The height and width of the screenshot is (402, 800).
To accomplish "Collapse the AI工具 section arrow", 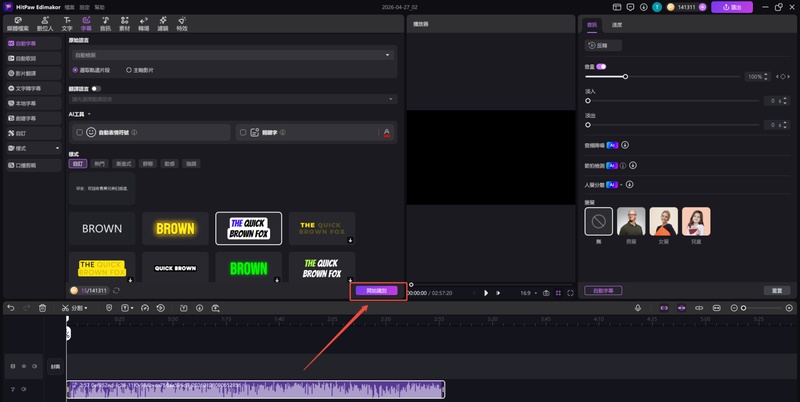I will pyautogui.click(x=89, y=114).
